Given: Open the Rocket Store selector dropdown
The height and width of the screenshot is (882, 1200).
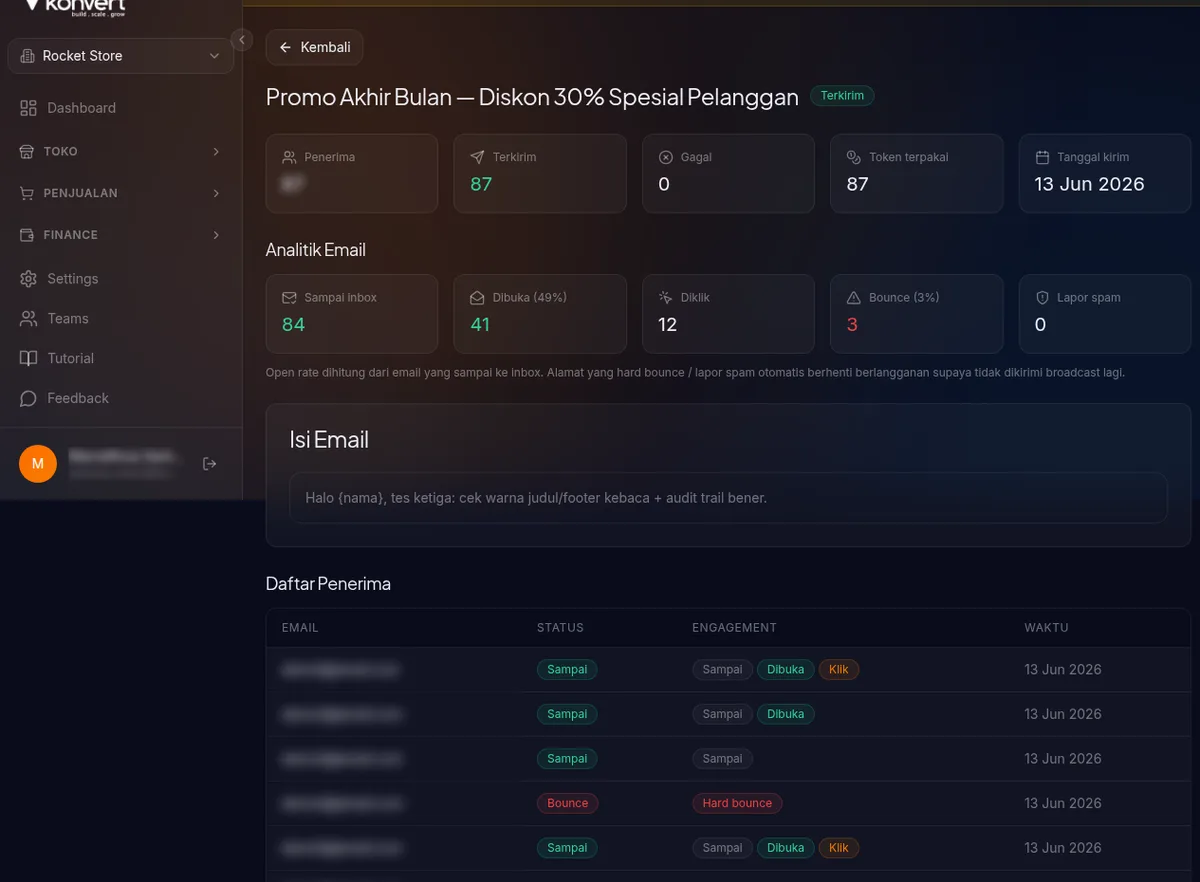Looking at the screenshot, I should [x=121, y=56].
